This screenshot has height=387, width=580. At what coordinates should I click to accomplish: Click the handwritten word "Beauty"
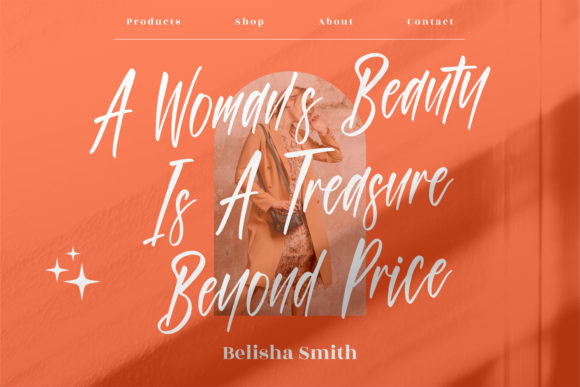click(x=414, y=96)
